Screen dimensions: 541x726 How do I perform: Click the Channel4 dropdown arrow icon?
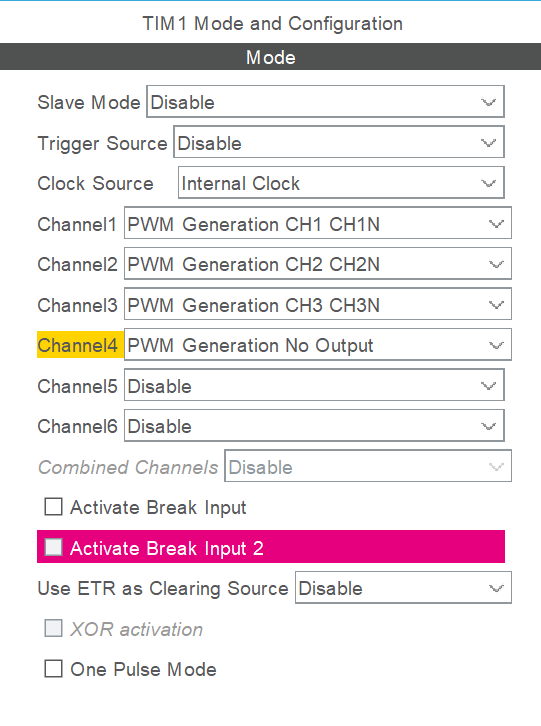tap(496, 345)
